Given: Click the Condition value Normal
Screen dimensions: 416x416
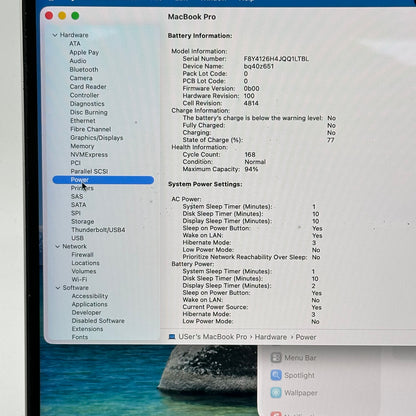Looking at the screenshot, I should pyautogui.click(x=255, y=162).
